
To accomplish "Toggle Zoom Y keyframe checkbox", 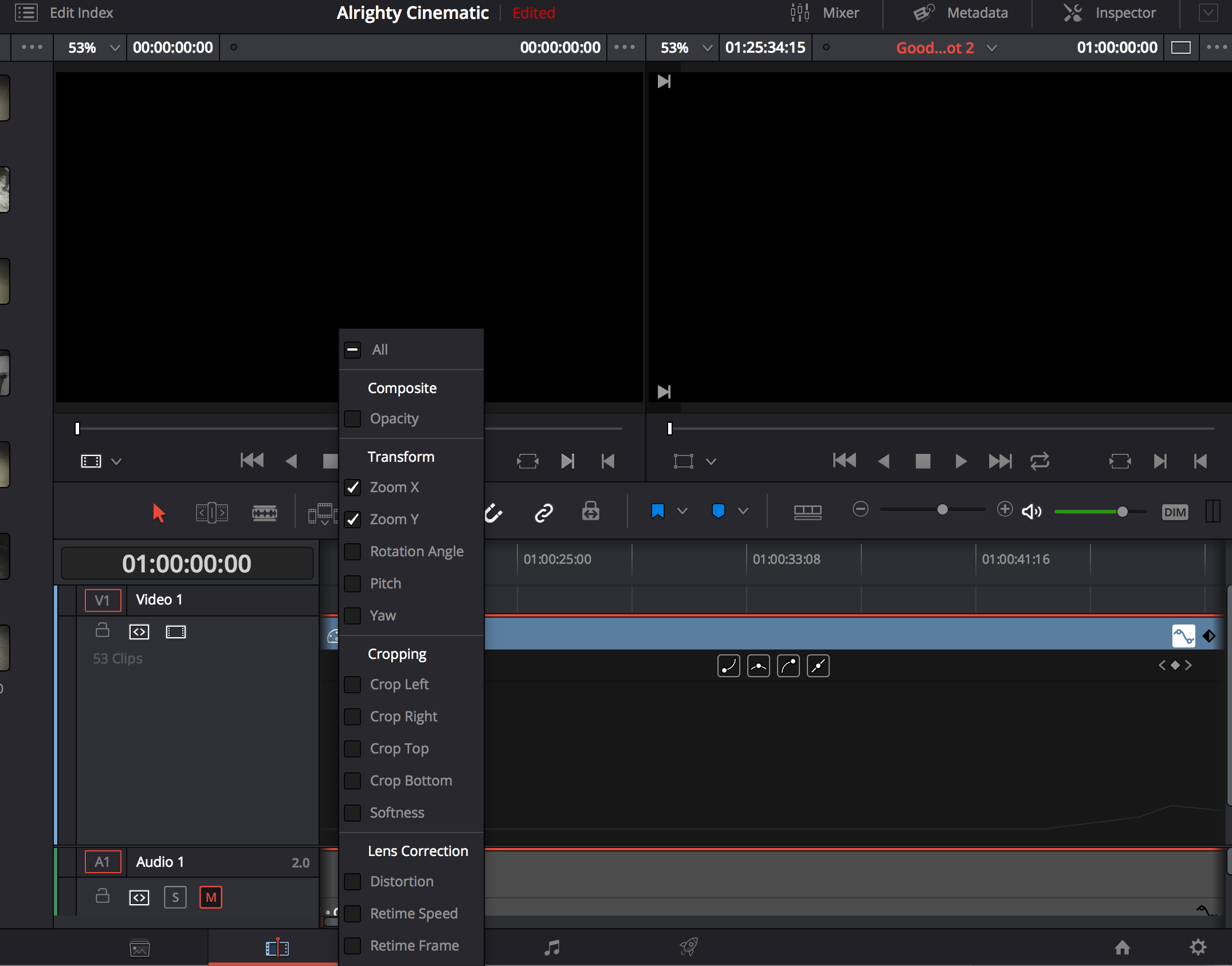I will tap(354, 519).
